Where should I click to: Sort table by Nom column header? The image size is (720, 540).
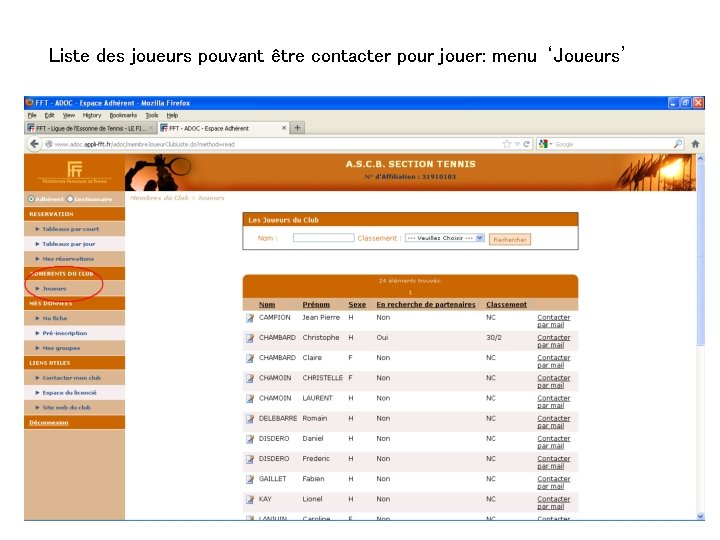pos(267,304)
